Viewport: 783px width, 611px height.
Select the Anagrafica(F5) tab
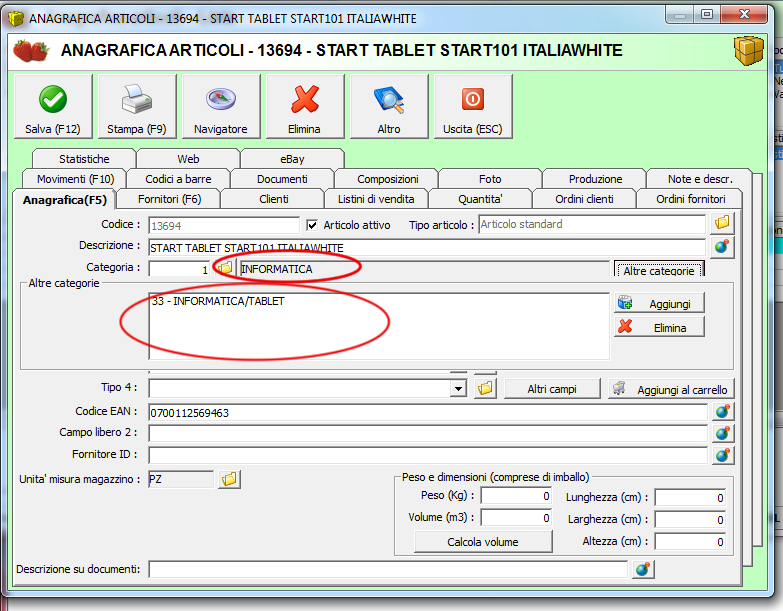click(x=64, y=200)
